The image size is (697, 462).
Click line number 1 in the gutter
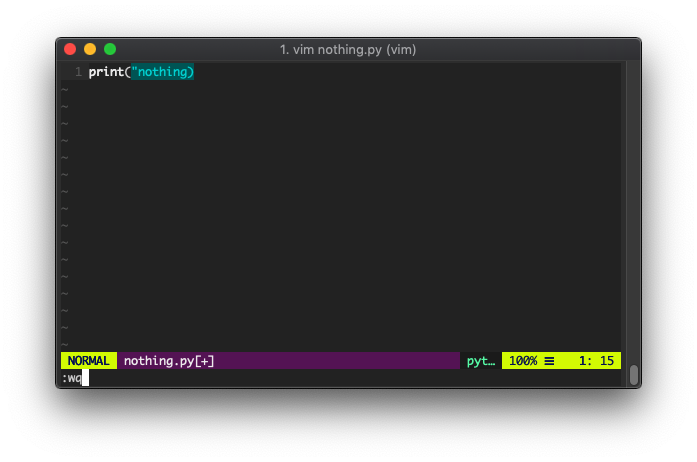click(x=79, y=72)
